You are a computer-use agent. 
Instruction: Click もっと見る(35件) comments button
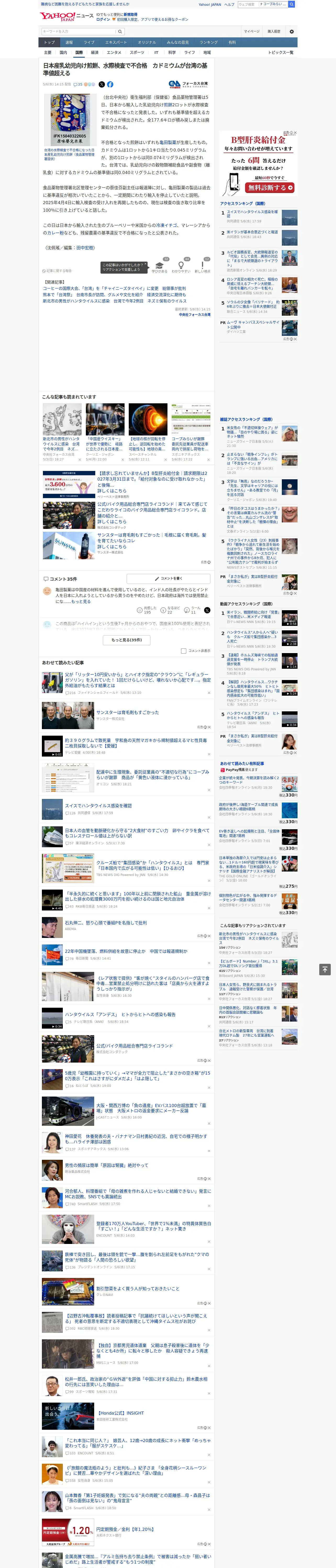click(127, 640)
